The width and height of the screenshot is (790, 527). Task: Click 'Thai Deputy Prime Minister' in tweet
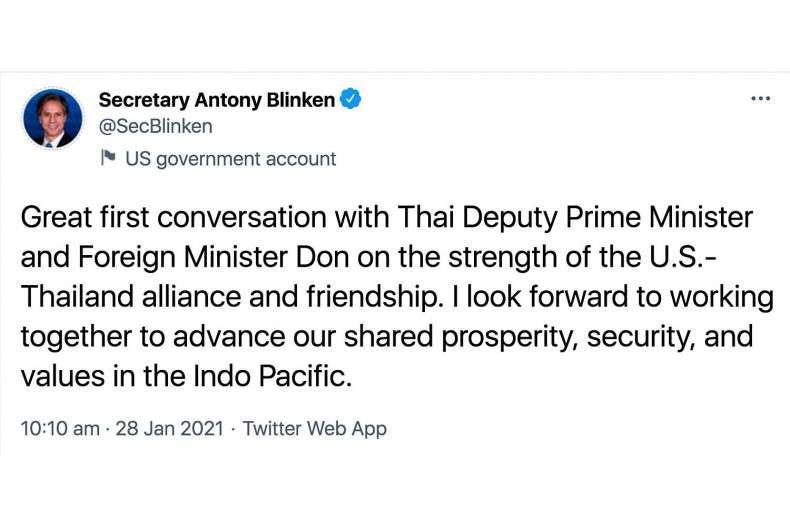tap(575, 217)
